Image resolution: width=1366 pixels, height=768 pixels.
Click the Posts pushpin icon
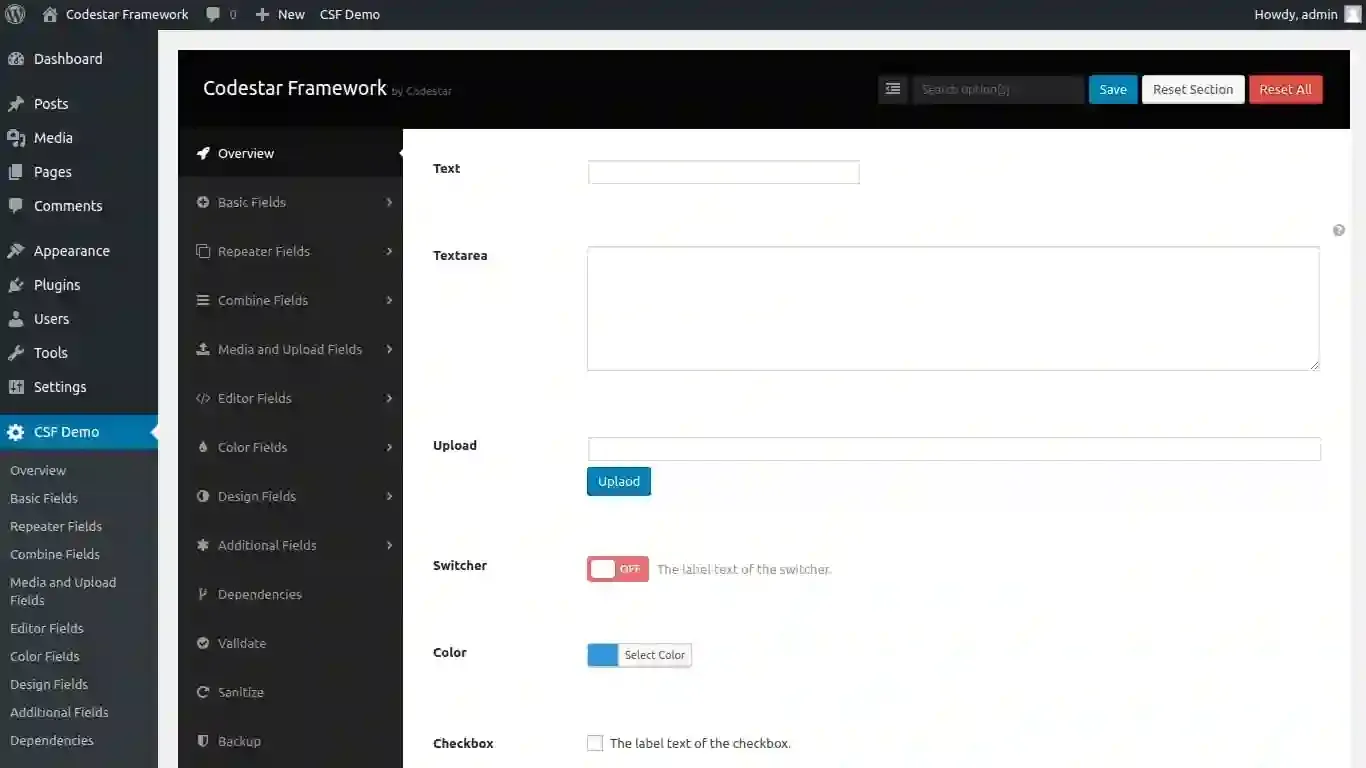pos(16,104)
